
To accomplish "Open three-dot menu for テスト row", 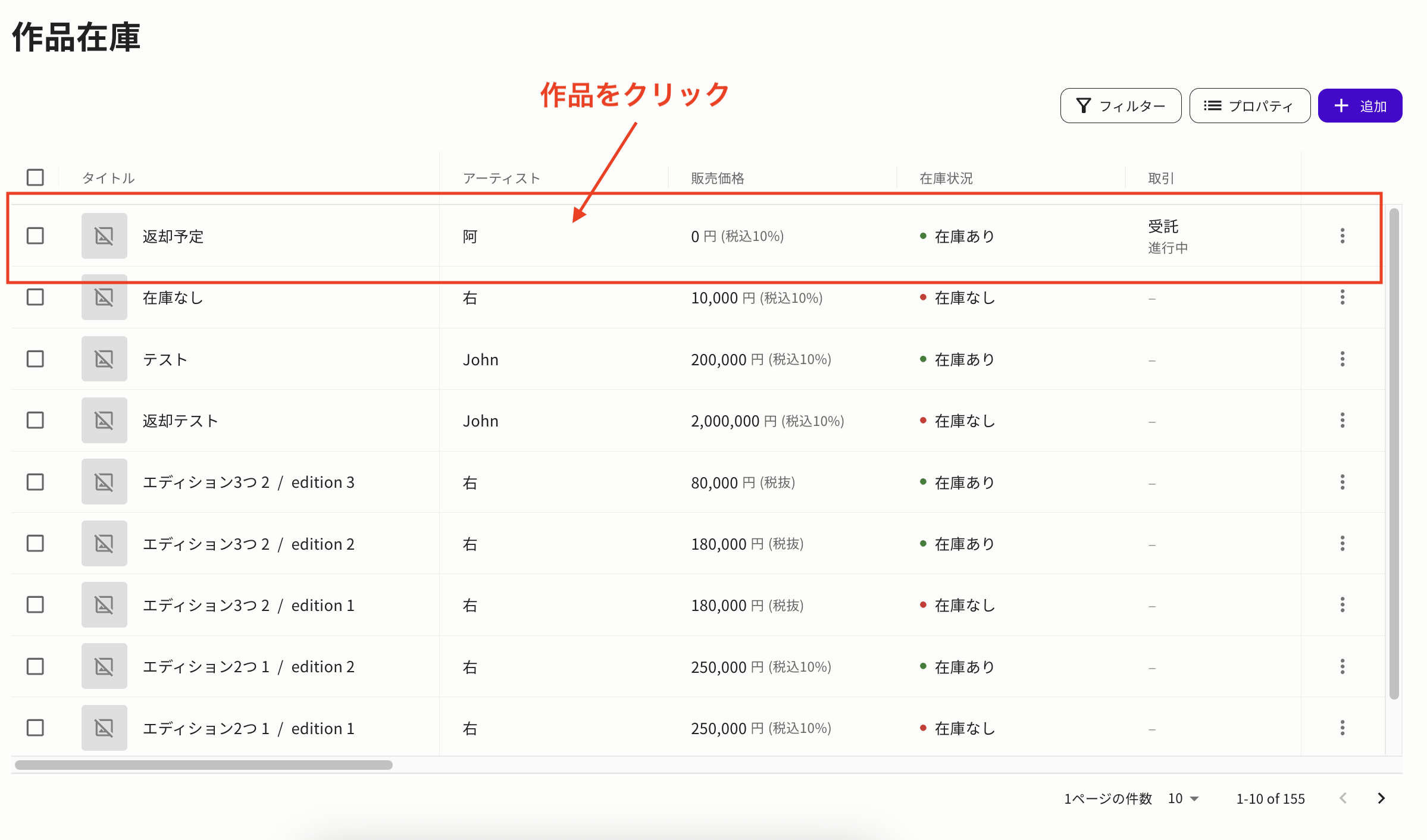I will (x=1342, y=359).
